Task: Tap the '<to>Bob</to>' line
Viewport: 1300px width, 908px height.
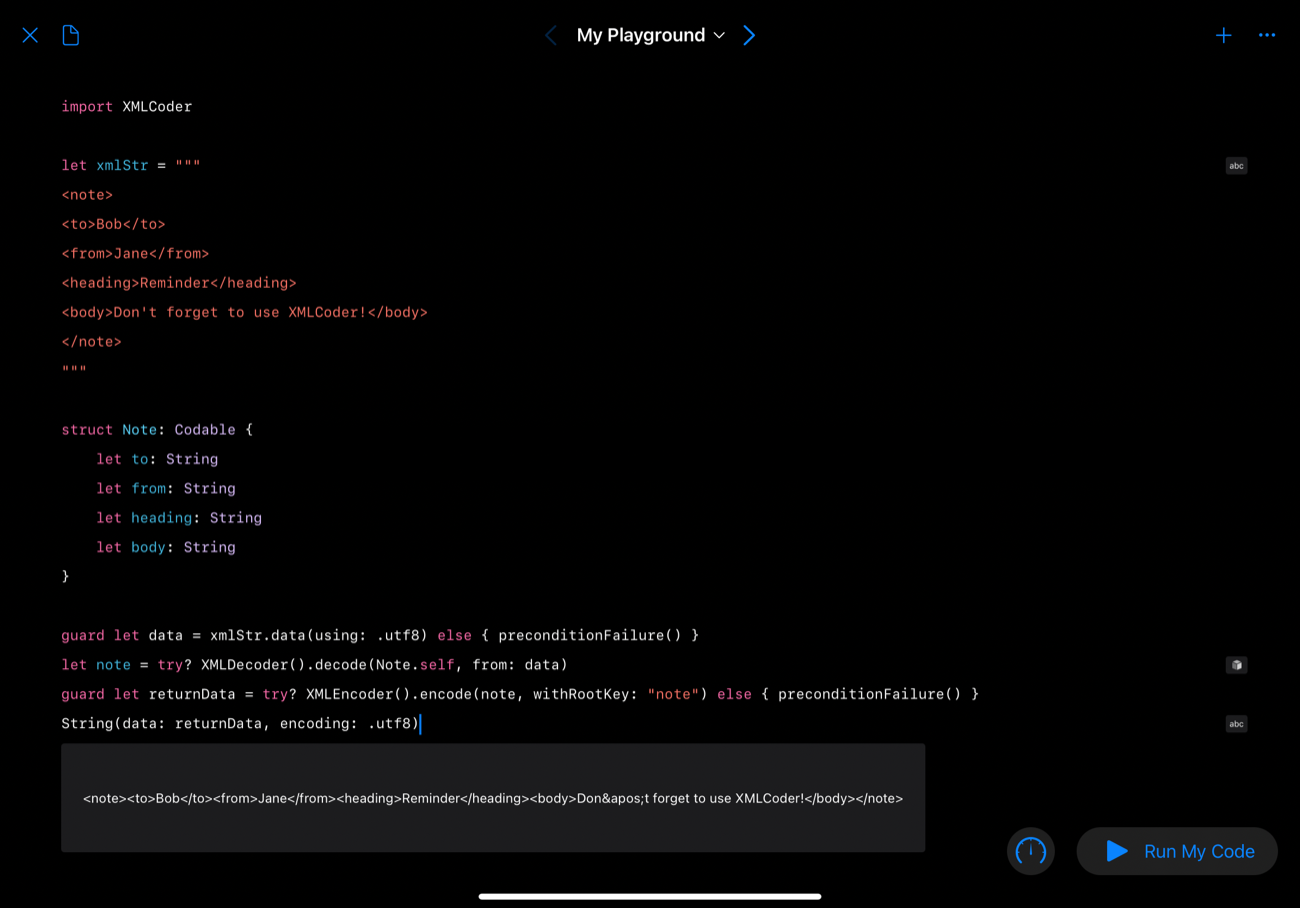Action: (x=113, y=224)
